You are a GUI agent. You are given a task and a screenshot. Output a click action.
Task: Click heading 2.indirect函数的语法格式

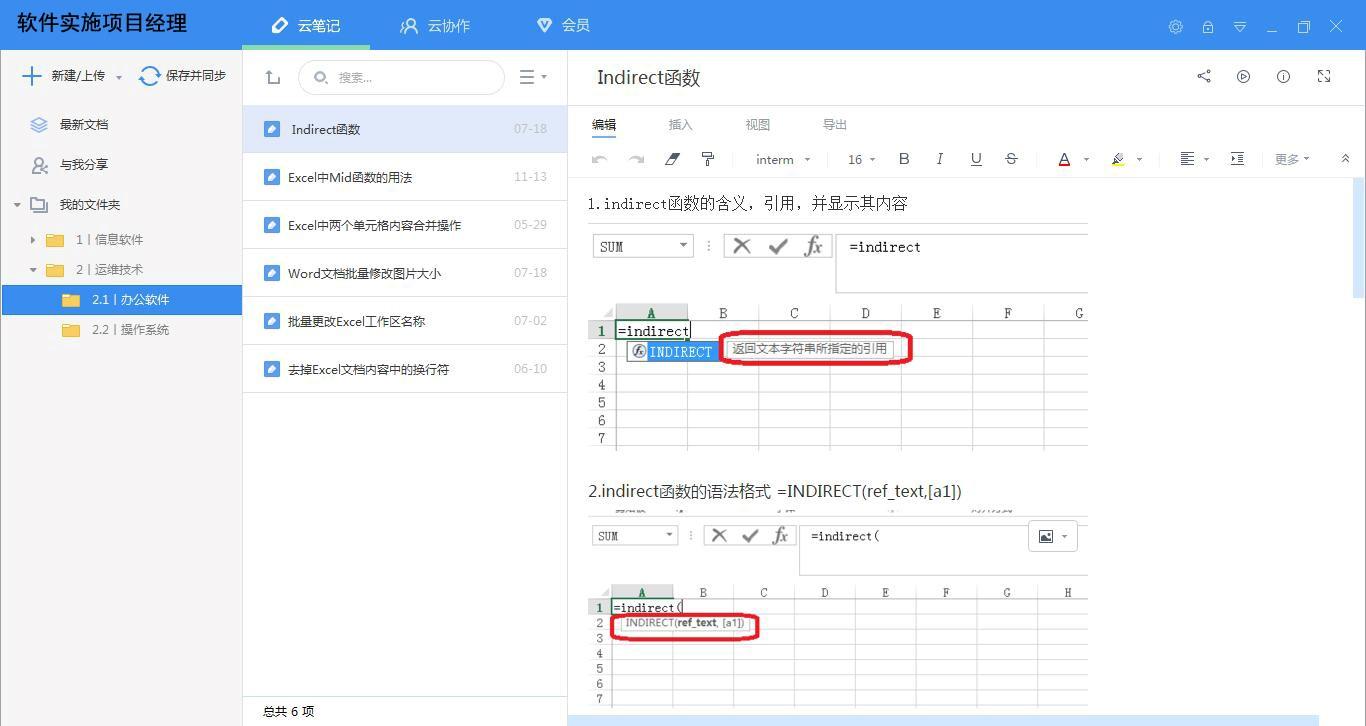tap(775, 491)
